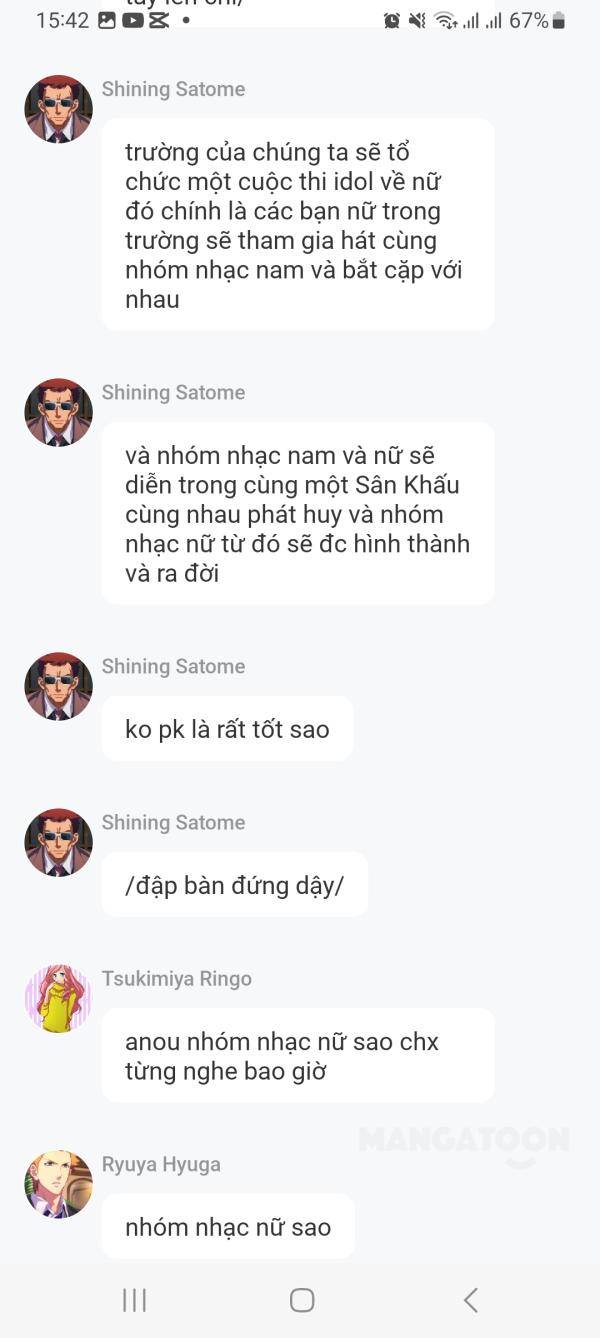Tap the muted sound status icon
The image size is (600, 1338).
pos(417,20)
